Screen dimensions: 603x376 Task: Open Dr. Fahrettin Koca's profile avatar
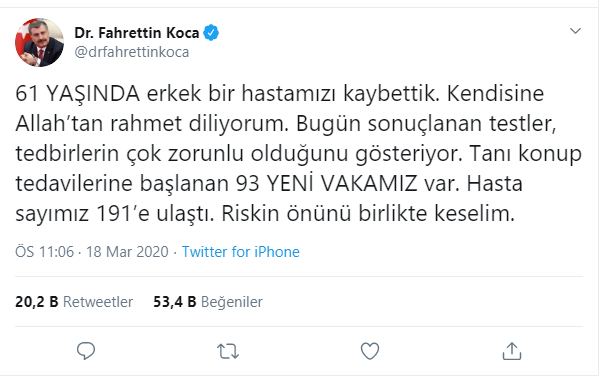click(40, 42)
